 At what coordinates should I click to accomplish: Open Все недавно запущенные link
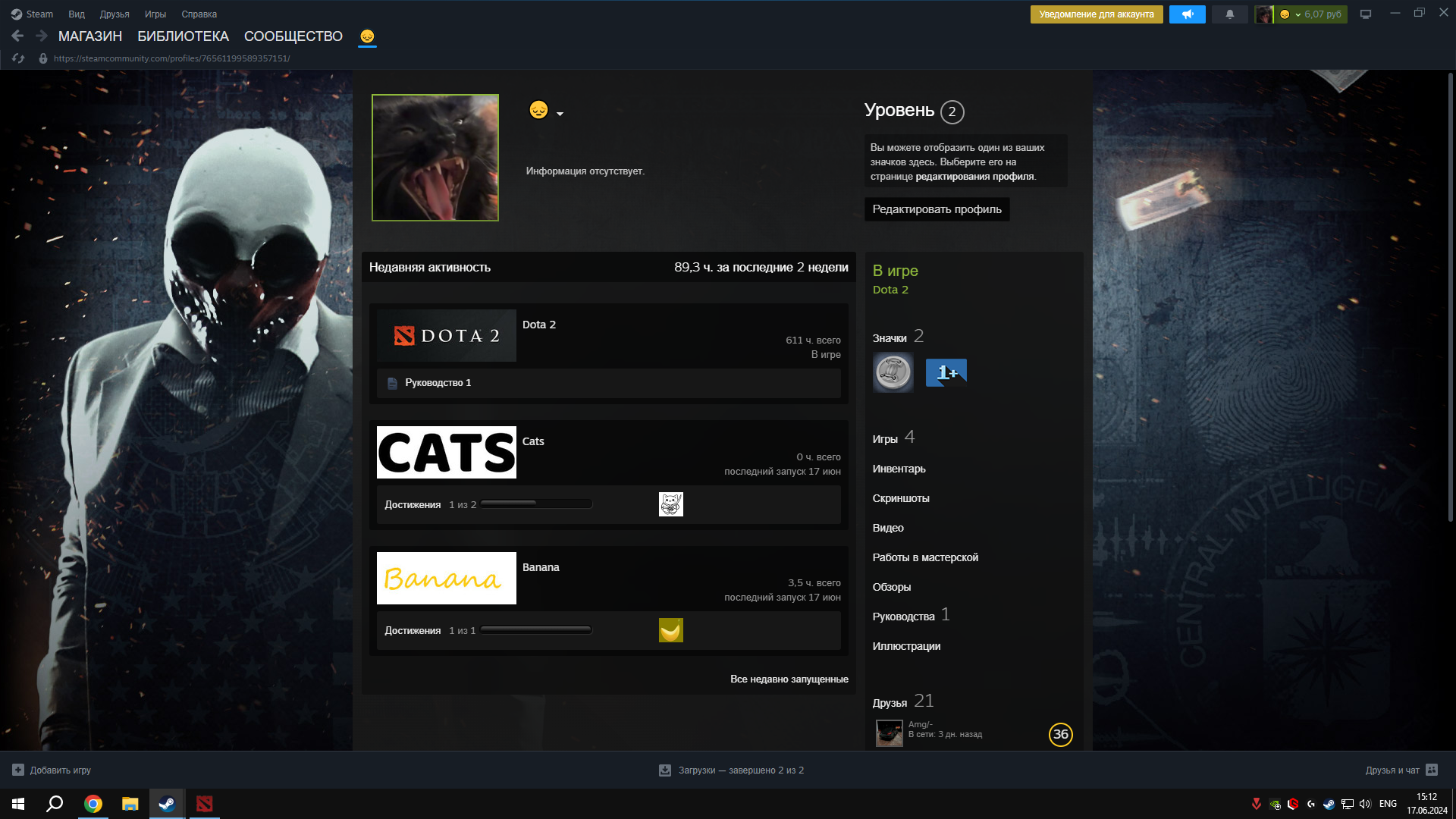click(x=789, y=679)
